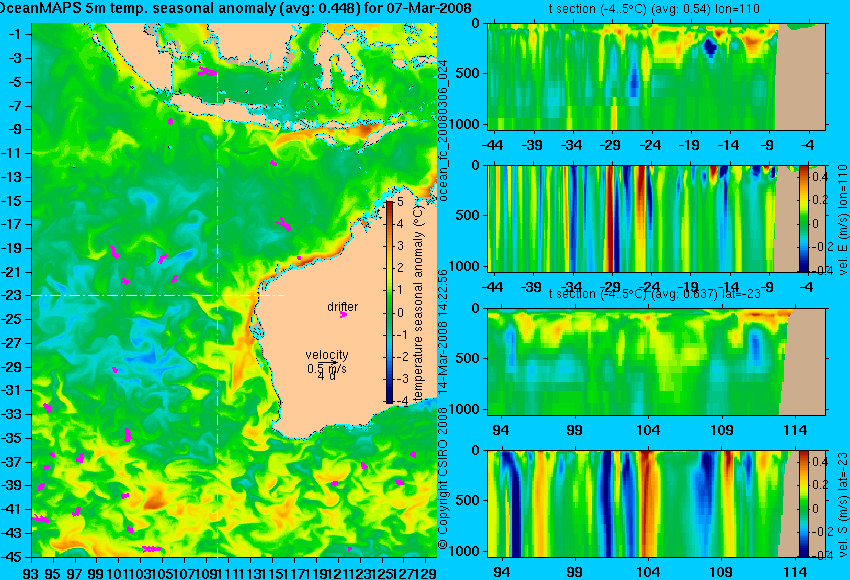
Task: Click the '93' longitude tick under the main map
Action: click(x=31, y=572)
